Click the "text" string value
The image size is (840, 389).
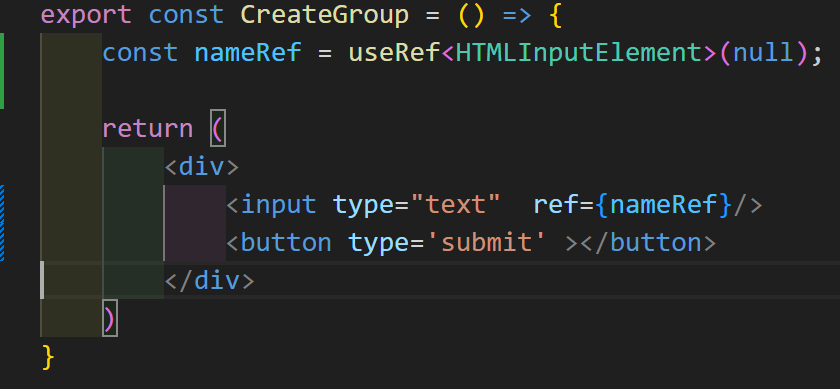pos(455,205)
